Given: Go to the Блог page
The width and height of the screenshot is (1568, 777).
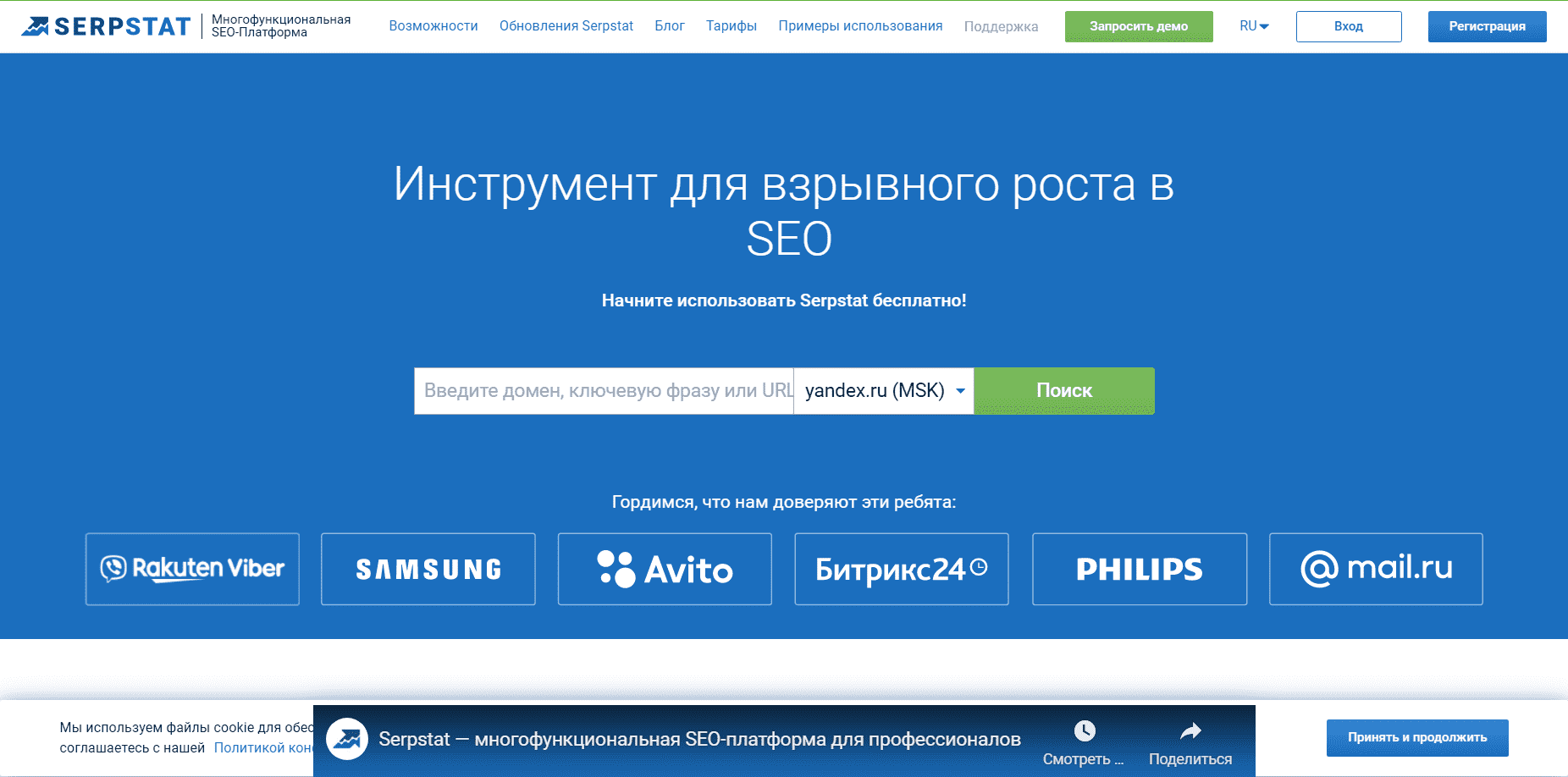Looking at the screenshot, I should [x=670, y=26].
